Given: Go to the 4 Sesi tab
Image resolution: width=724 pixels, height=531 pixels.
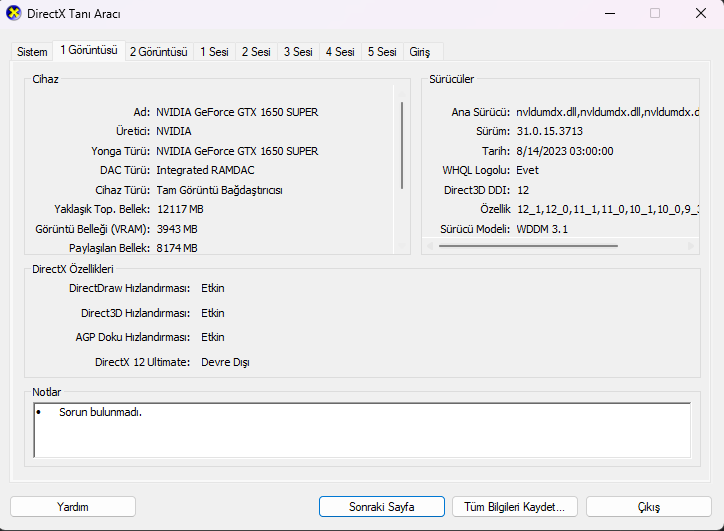Looking at the screenshot, I should coord(340,52).
